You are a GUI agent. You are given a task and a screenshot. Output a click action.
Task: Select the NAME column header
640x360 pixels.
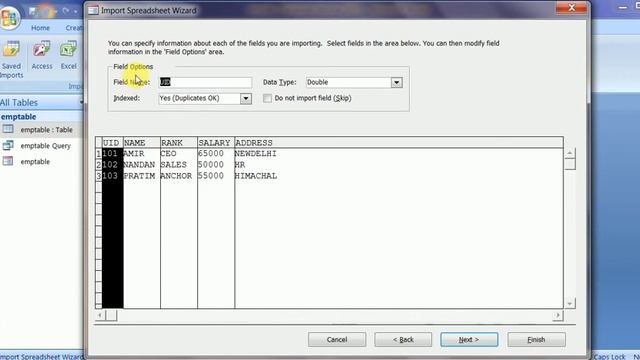(x=142, y=143)
